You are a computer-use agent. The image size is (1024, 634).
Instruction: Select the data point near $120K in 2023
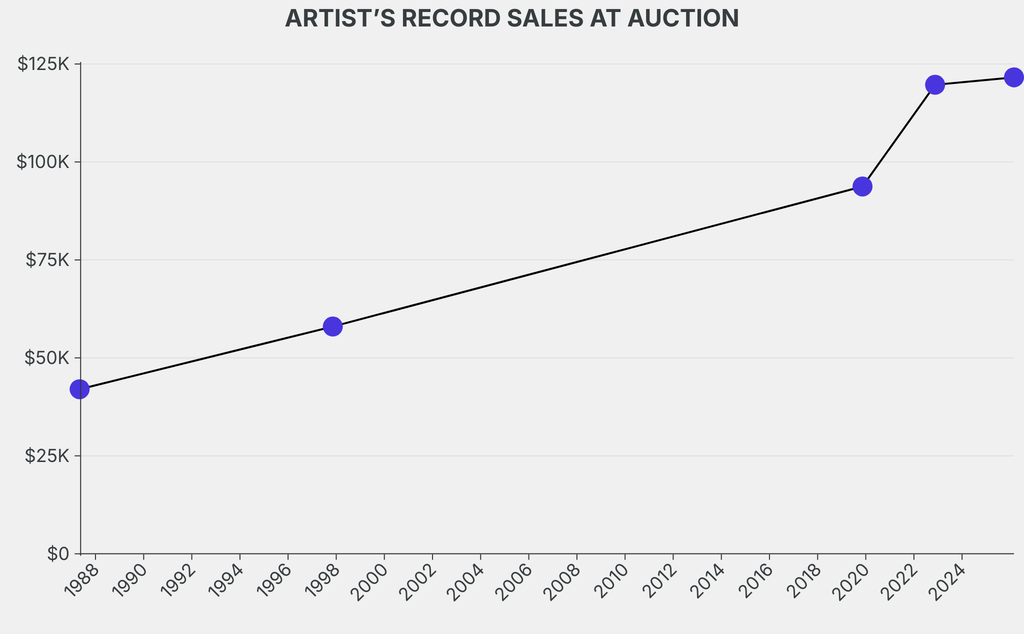(935, 85)
